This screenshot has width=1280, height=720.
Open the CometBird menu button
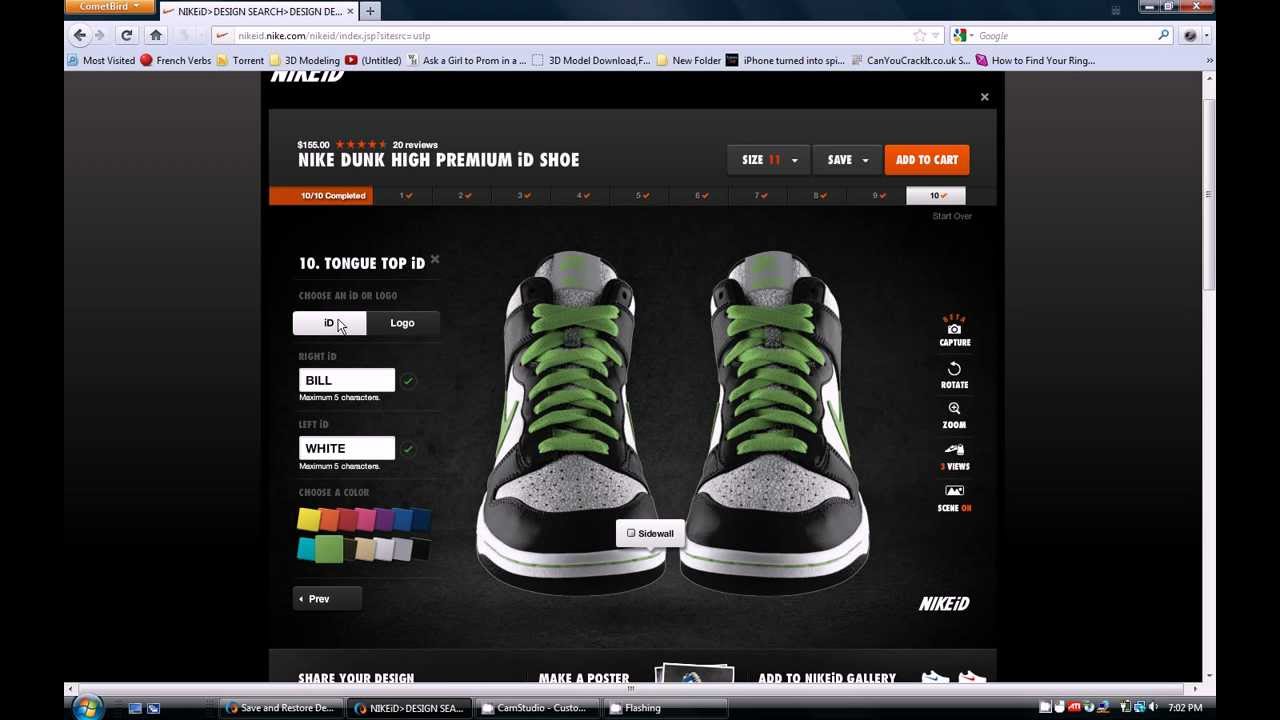click(109, 6)
